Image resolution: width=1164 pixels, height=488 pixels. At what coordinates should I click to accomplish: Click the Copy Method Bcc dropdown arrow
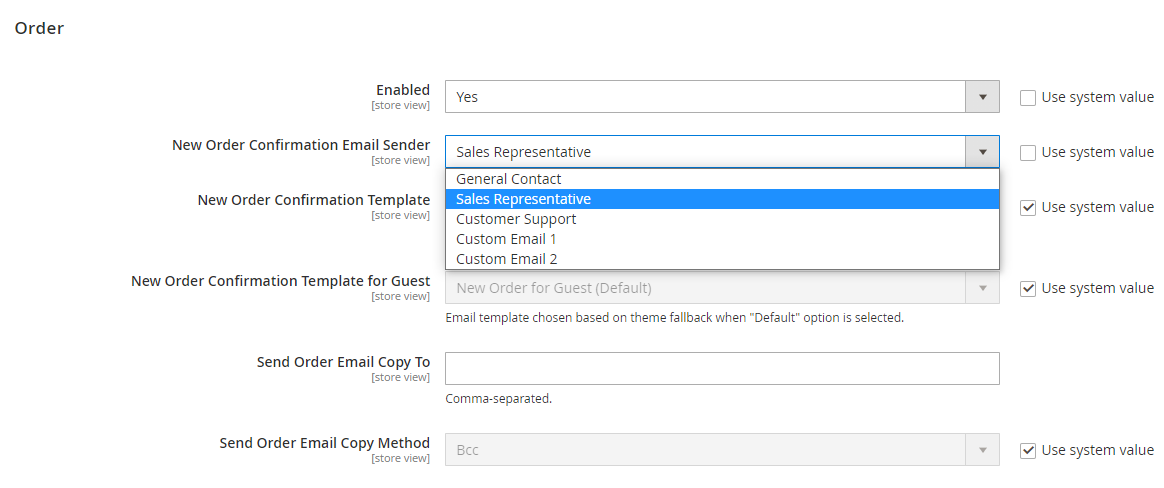(982, 450)
